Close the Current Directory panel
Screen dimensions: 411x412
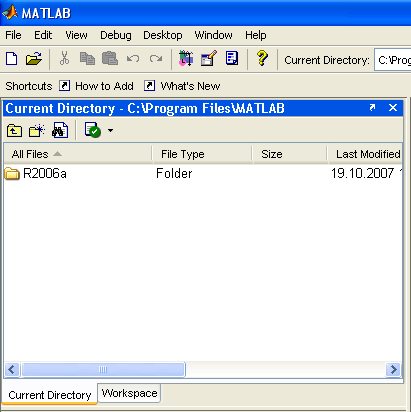[393, 108]
